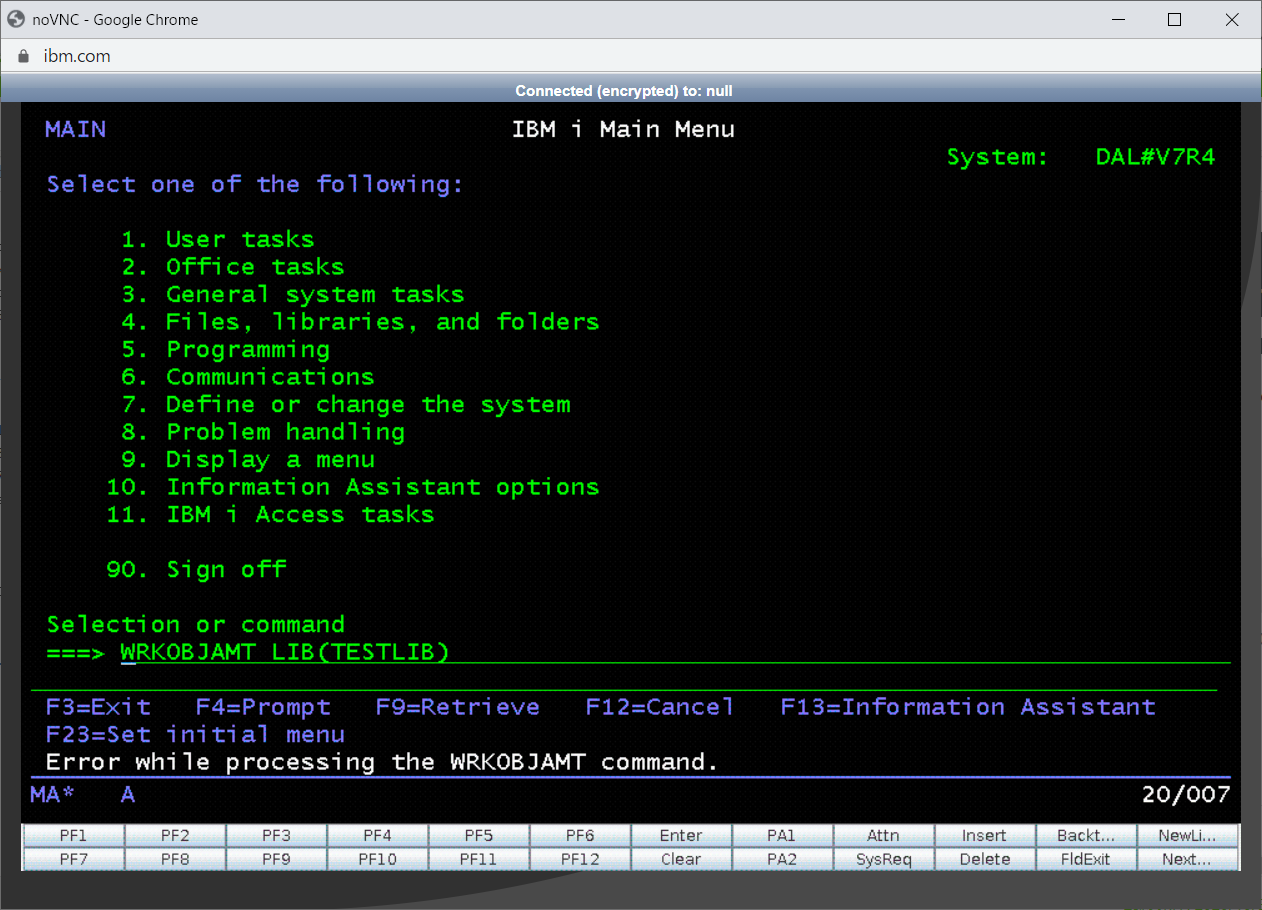The width and height of the screenshot is (1262, 910).
Task: Select menu option 2. Office tasks
Action: point(233,267)
